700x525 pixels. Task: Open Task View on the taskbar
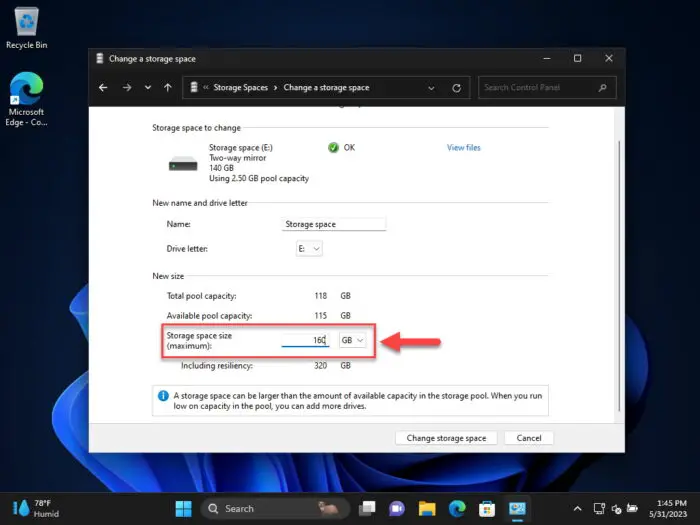click(367, 508)
